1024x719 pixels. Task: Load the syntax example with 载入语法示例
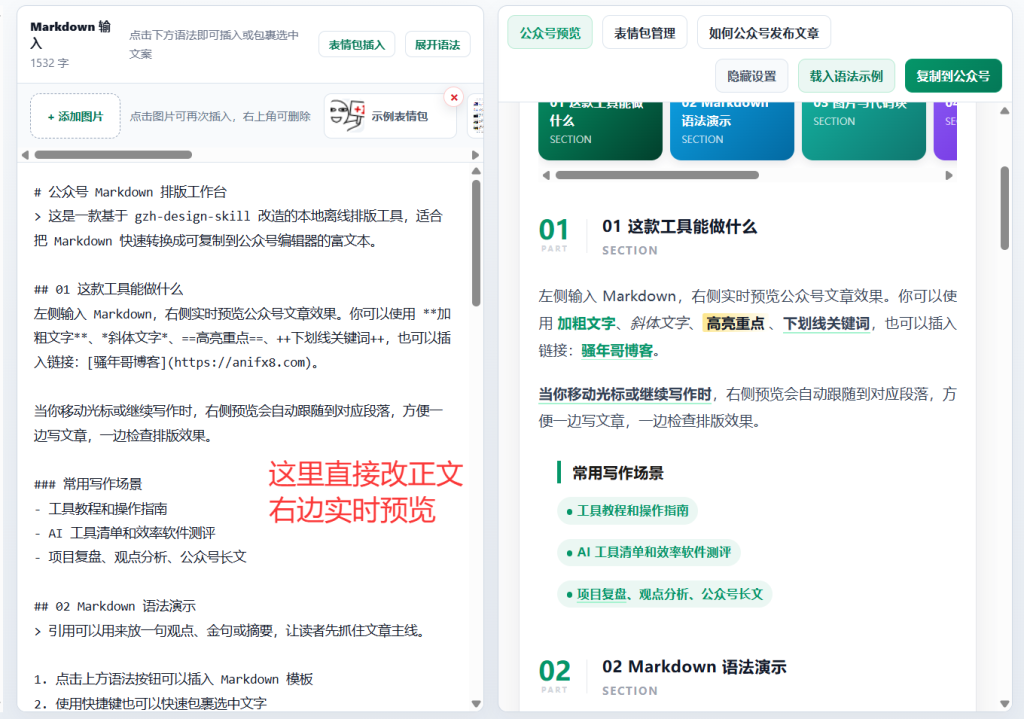pyautogui.click(x=846, y=76)
